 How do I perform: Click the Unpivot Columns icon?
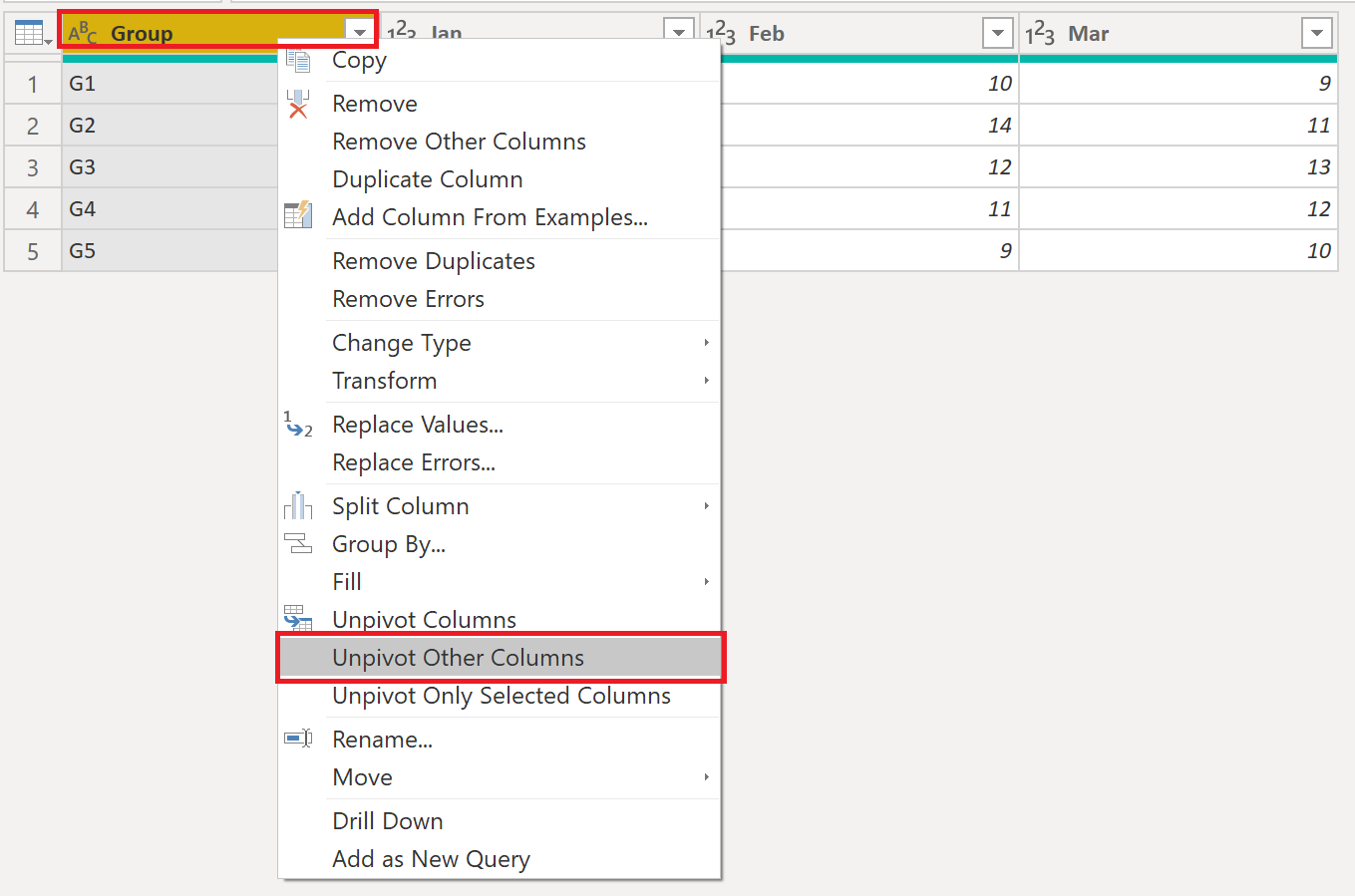[x=298, y=618]
